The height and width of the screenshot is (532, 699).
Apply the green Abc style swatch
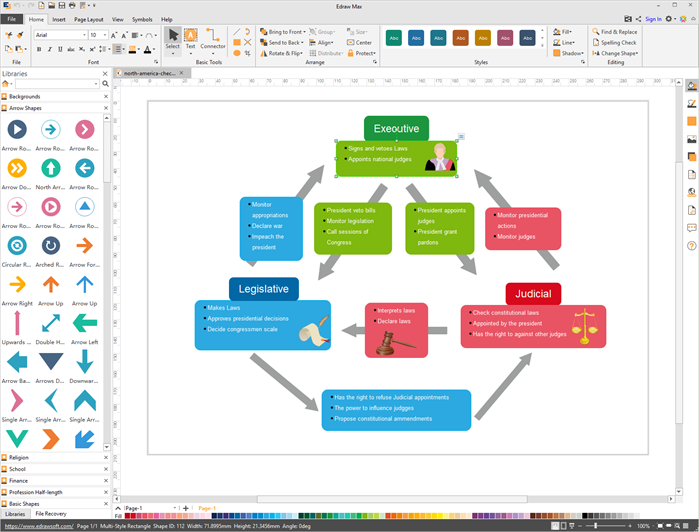(x=394, y=38)
